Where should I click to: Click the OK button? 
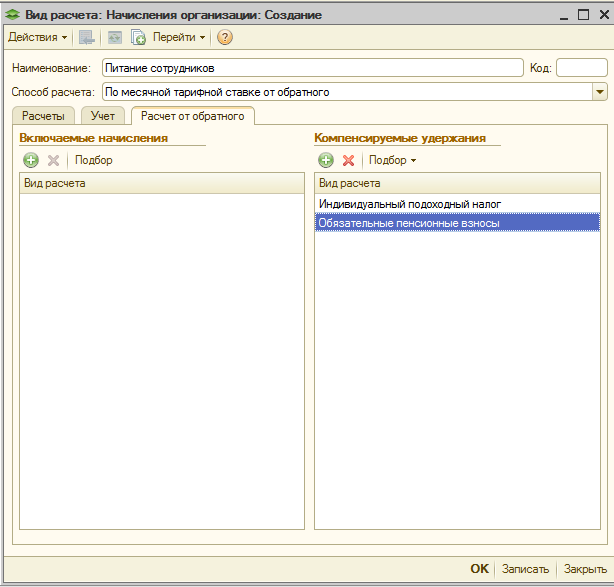click(479, 569)
